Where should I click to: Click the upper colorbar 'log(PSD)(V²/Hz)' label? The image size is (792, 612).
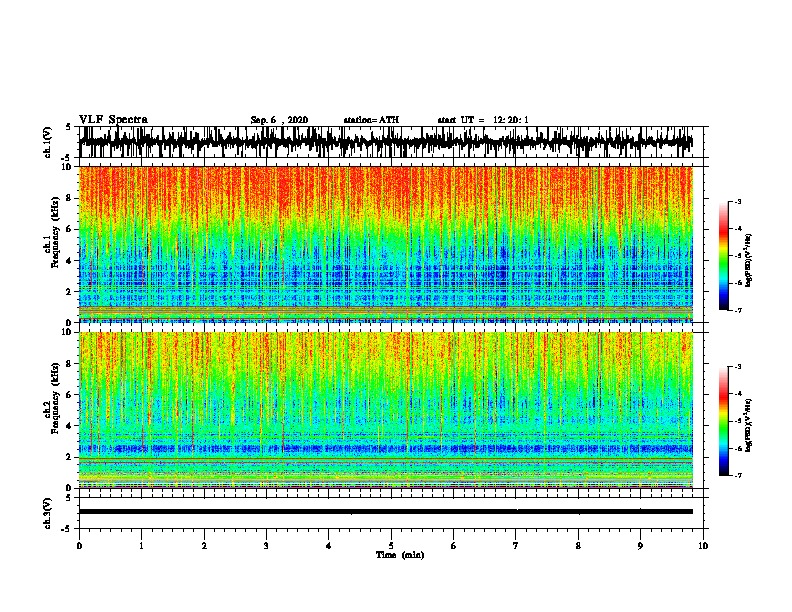click(749, 260)
